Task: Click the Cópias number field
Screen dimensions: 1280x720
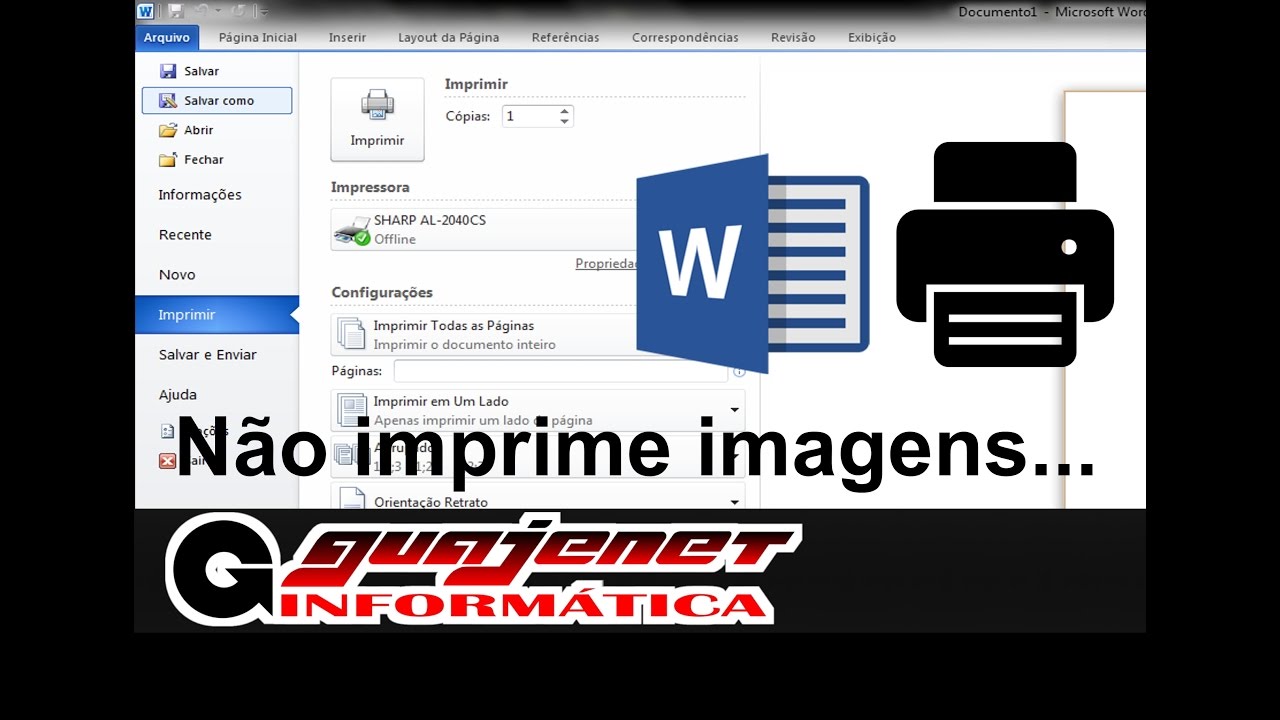Action: pyautogui.click(x=530, y=116)
